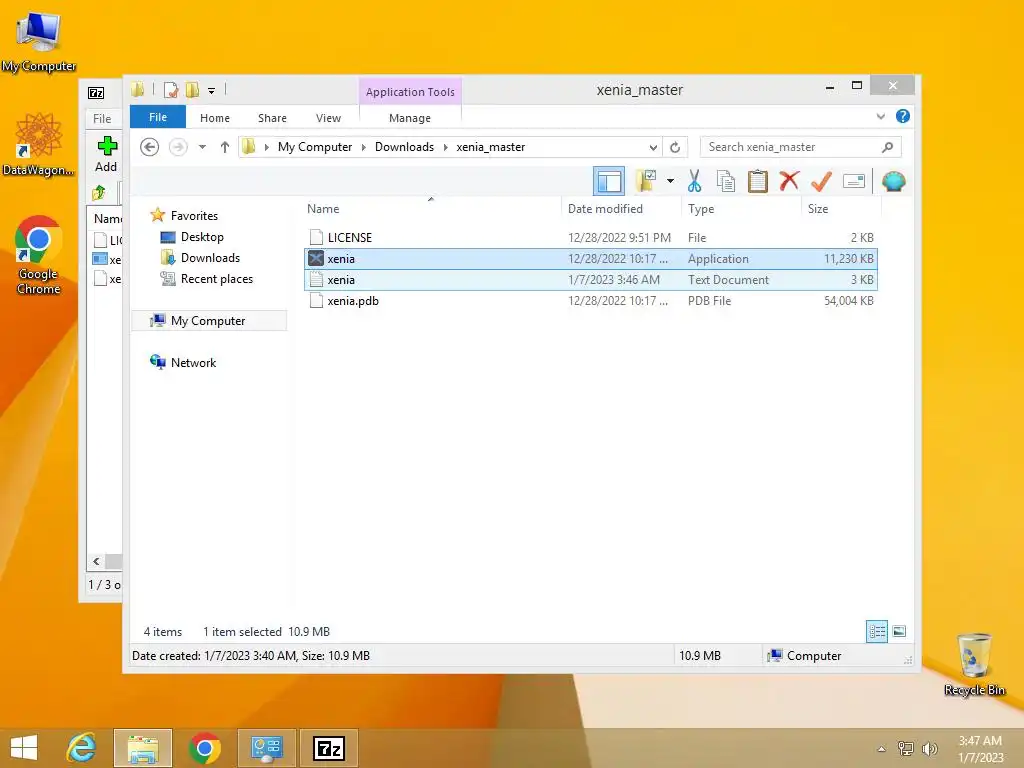The height and width of the screenshot is (768, 1024).
Task: Switch to 7-Zip from the taskbar
Action: (328, 748)
